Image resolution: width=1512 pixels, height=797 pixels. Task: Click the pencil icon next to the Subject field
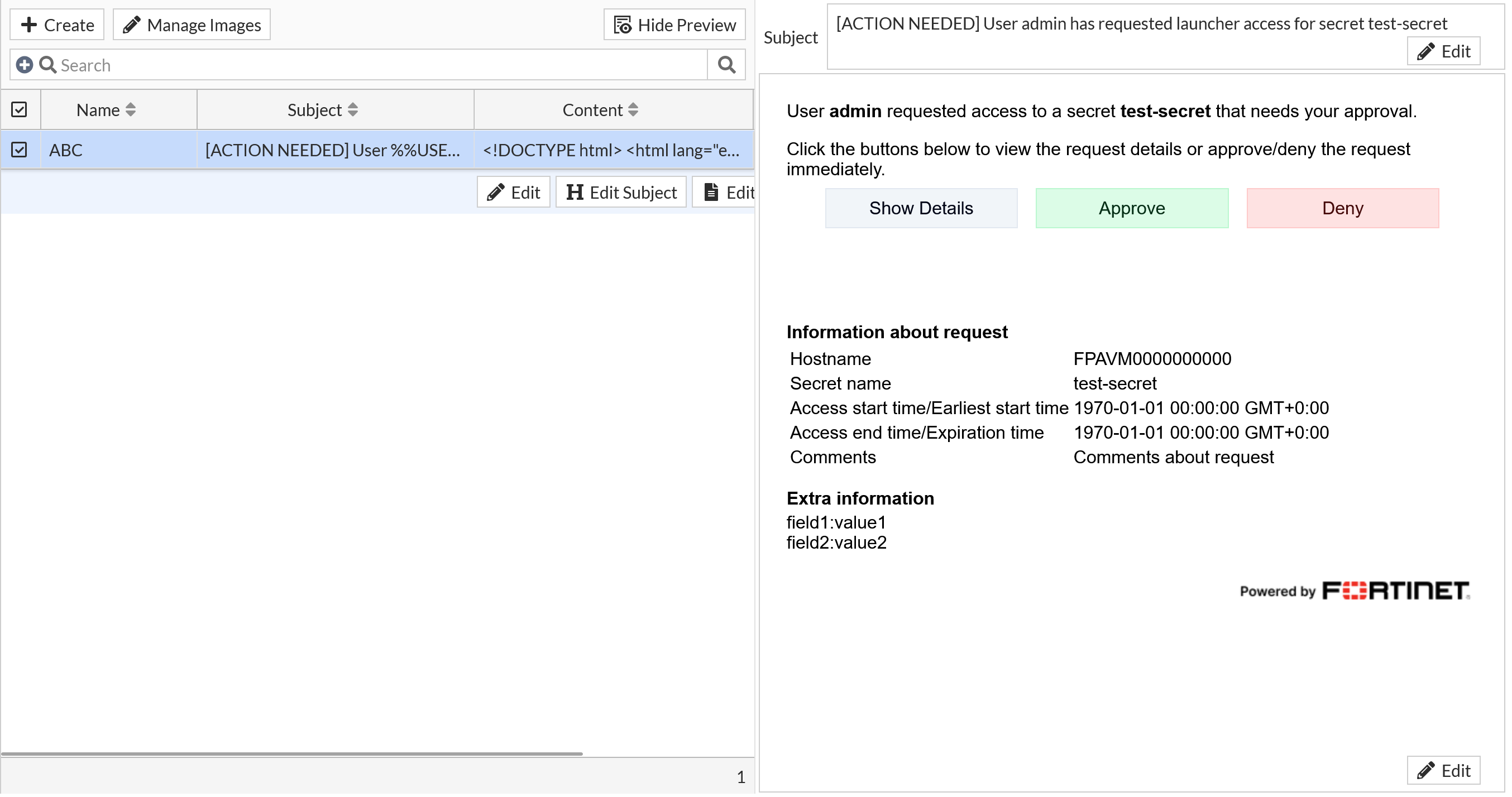[1427, 51]
